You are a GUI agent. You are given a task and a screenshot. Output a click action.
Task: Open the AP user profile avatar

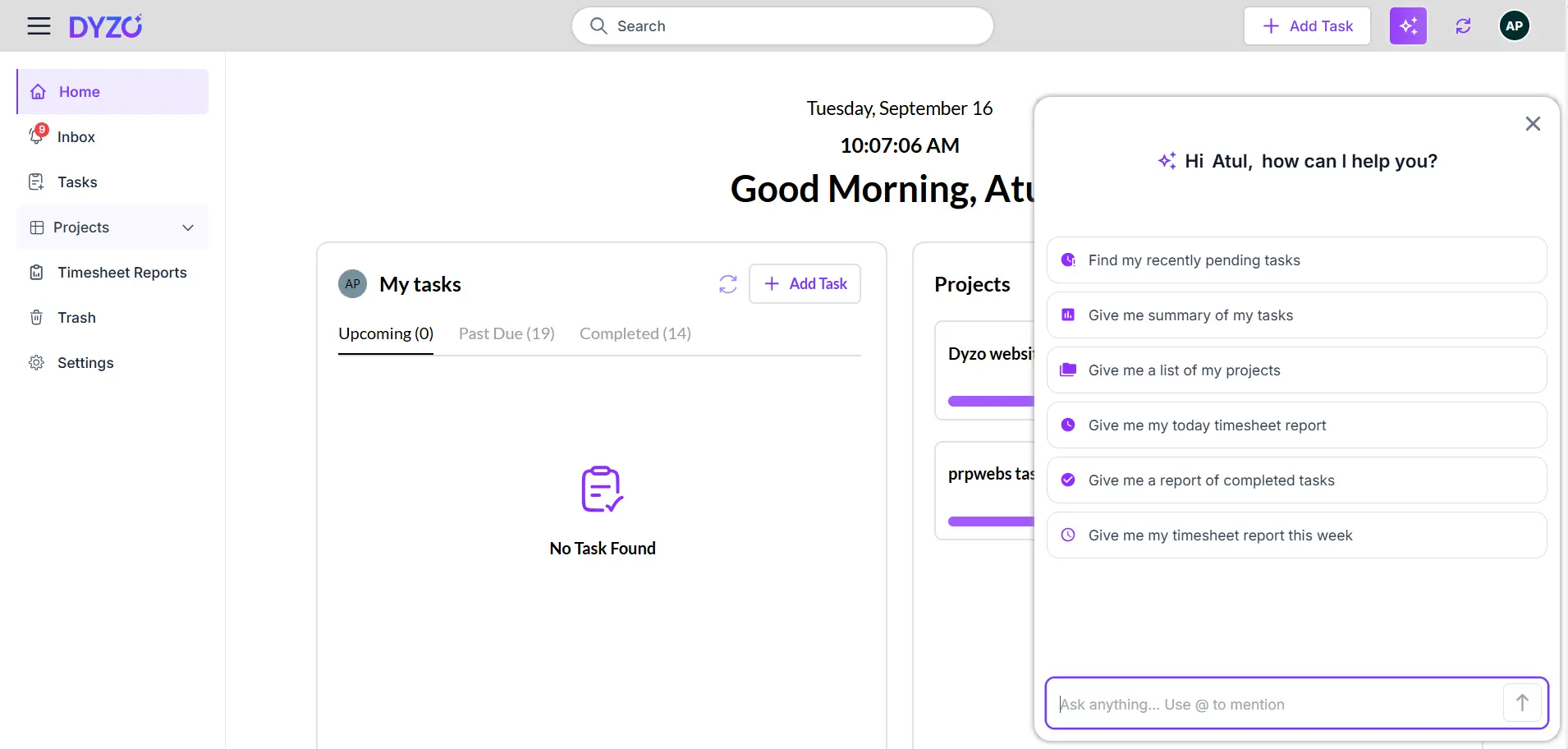tap(1514, 26)
